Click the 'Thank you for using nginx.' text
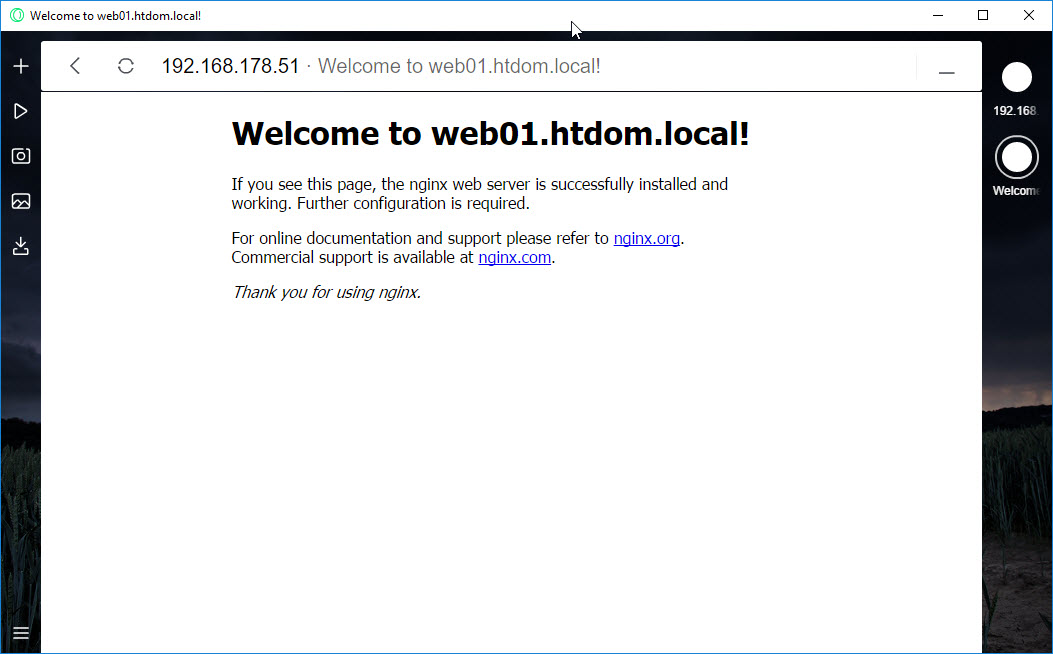1053x654 pixels. [x=326, y=292]
